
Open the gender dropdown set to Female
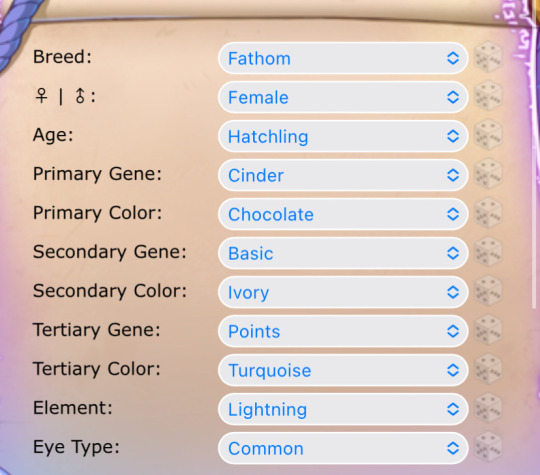[343, 97]
